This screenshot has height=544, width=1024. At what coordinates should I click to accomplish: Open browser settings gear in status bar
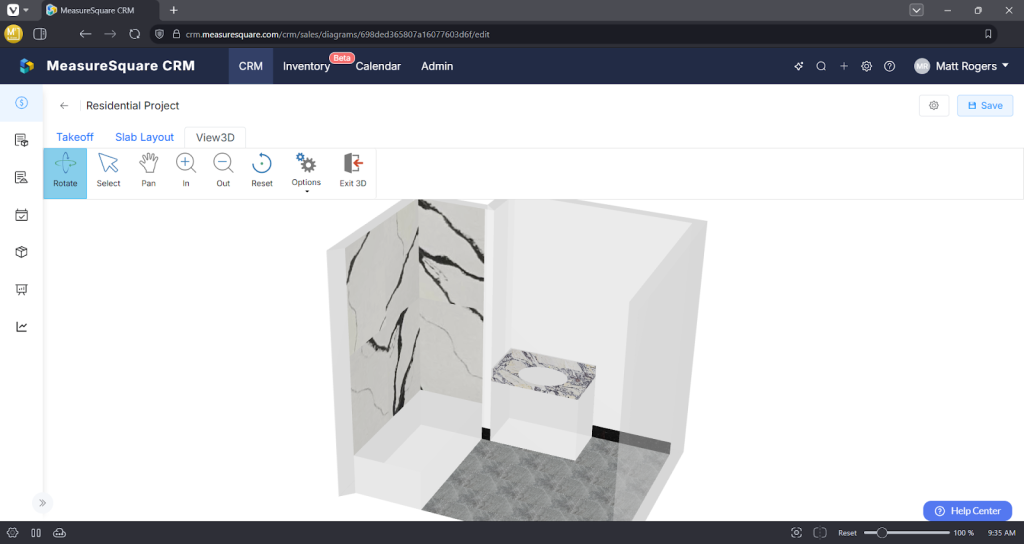pos(12,533)
